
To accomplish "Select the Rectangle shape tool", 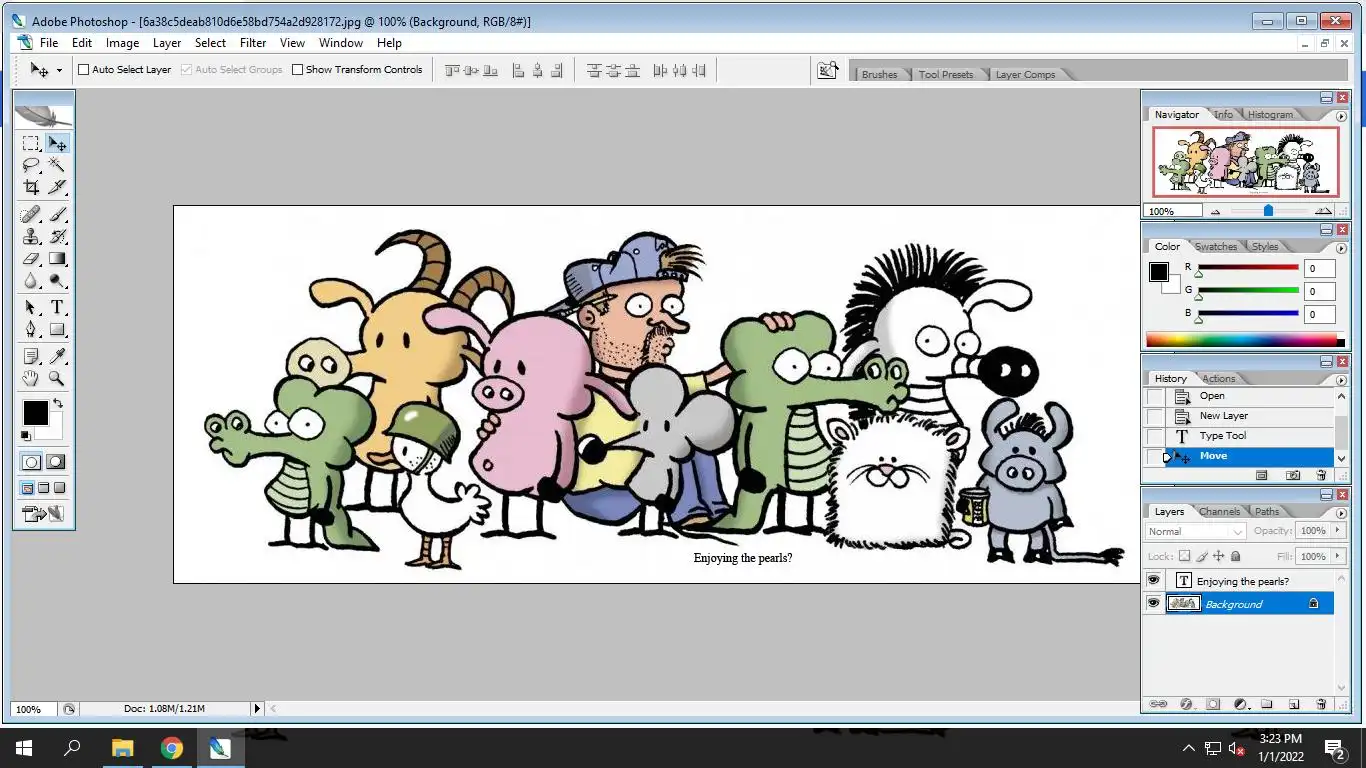I will pos(57,330).
